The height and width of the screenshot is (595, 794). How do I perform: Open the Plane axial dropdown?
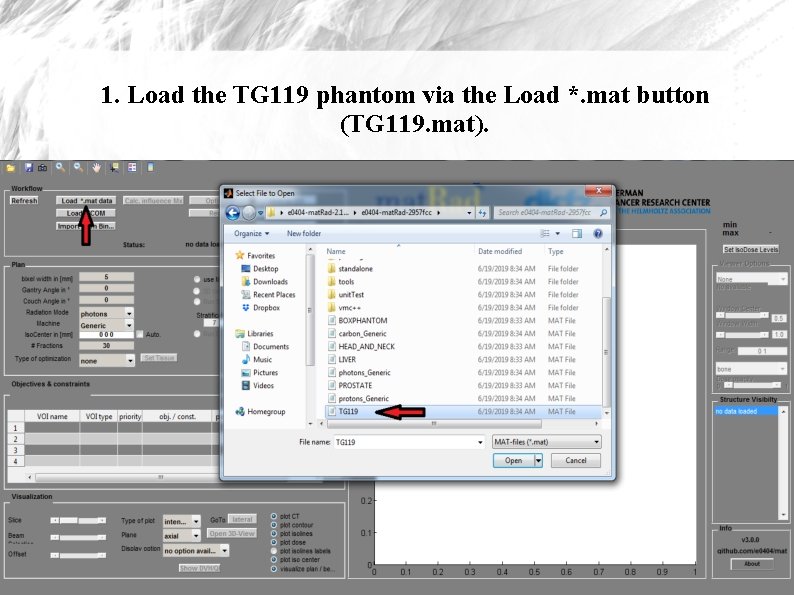click(182, 535)
